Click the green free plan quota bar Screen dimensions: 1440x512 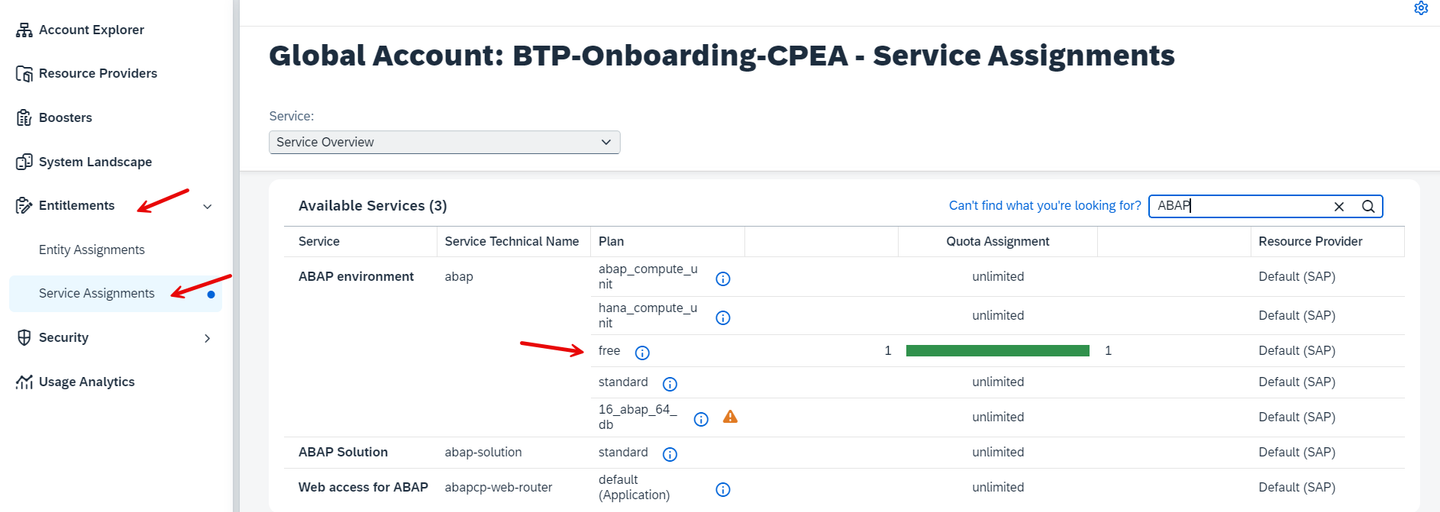pos(997,351)
